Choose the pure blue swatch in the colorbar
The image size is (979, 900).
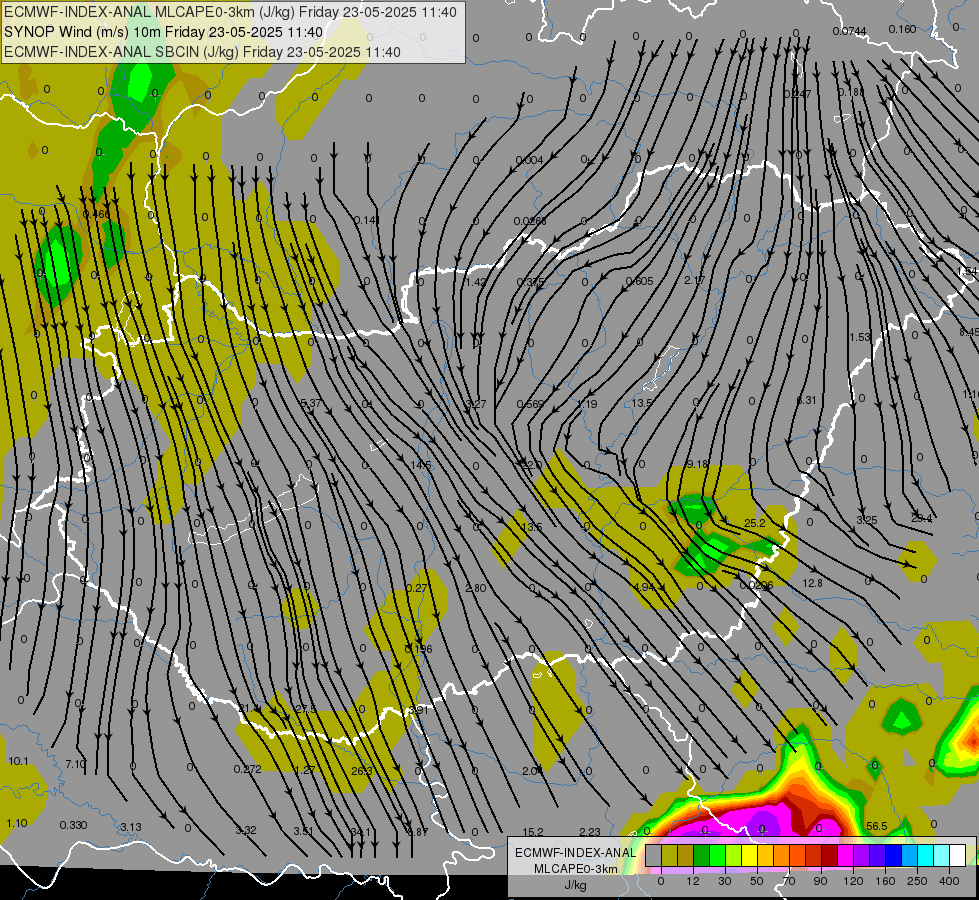pos(894,855)
